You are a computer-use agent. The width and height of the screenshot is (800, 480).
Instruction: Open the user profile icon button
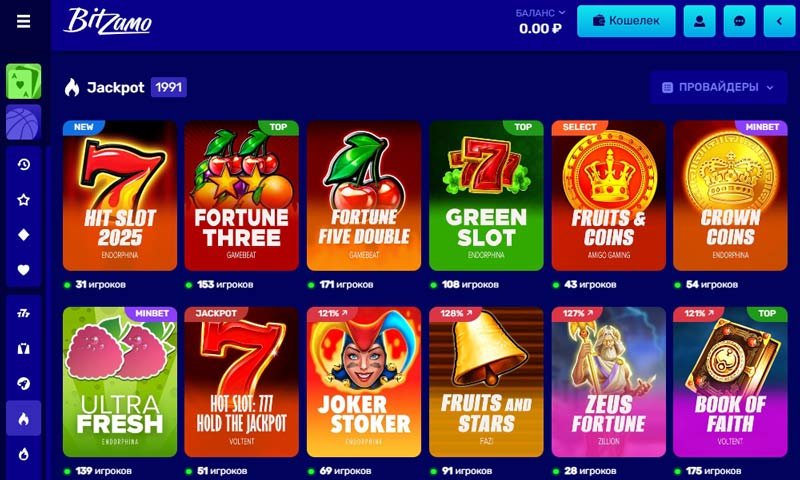click(699, 21)
